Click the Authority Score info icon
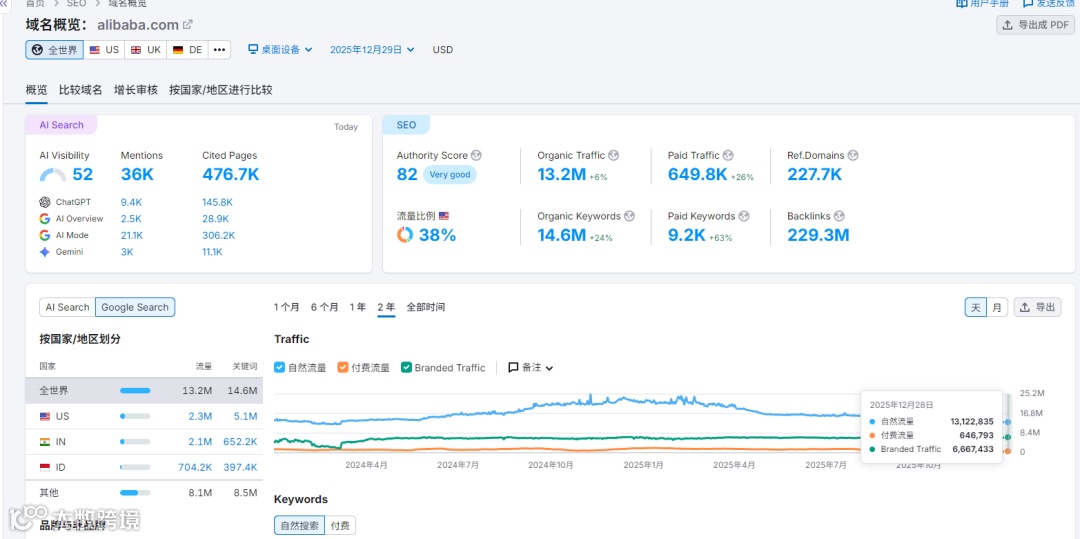The width and height of the screenshot is (1080, 539). [x=476, y=156]
